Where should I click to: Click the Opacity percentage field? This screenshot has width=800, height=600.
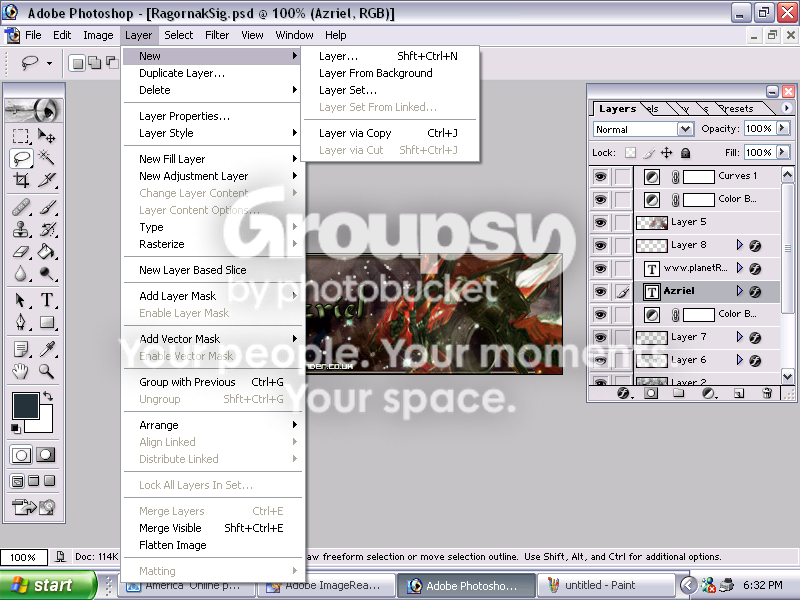tap(759, 129)
